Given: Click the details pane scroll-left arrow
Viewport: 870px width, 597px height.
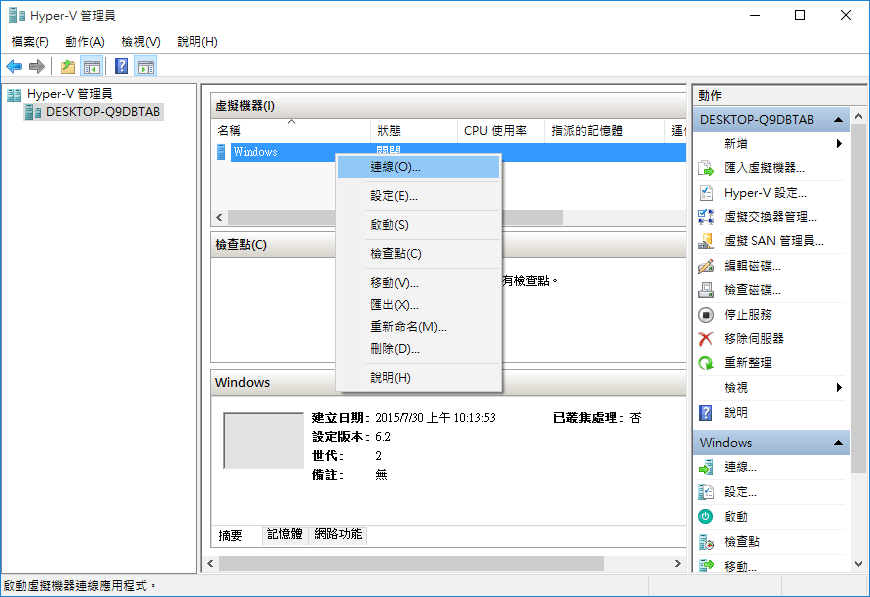Looking at the screenshot, I should tap(210, 564).
